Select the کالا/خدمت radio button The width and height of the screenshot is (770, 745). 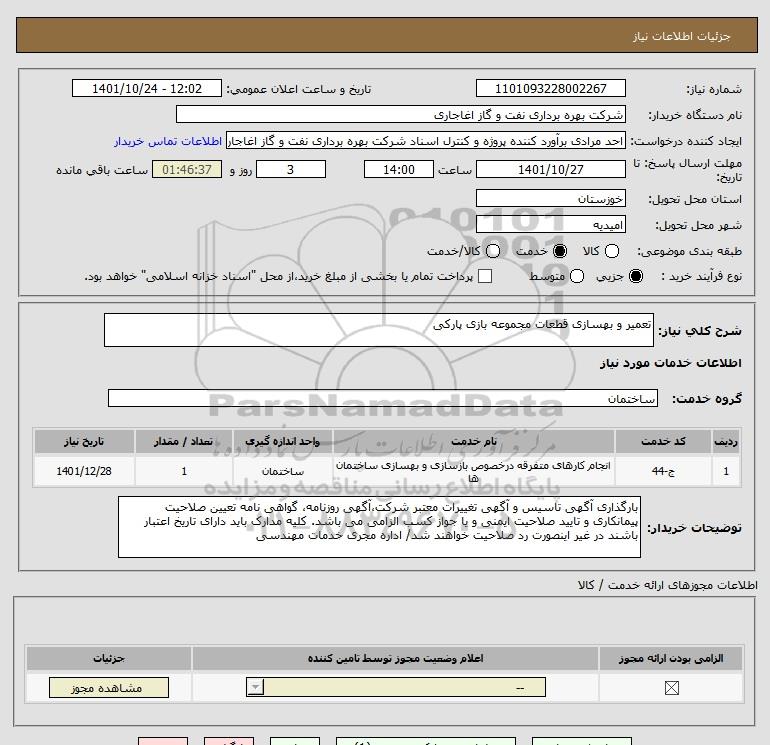(x=493, y=251)
